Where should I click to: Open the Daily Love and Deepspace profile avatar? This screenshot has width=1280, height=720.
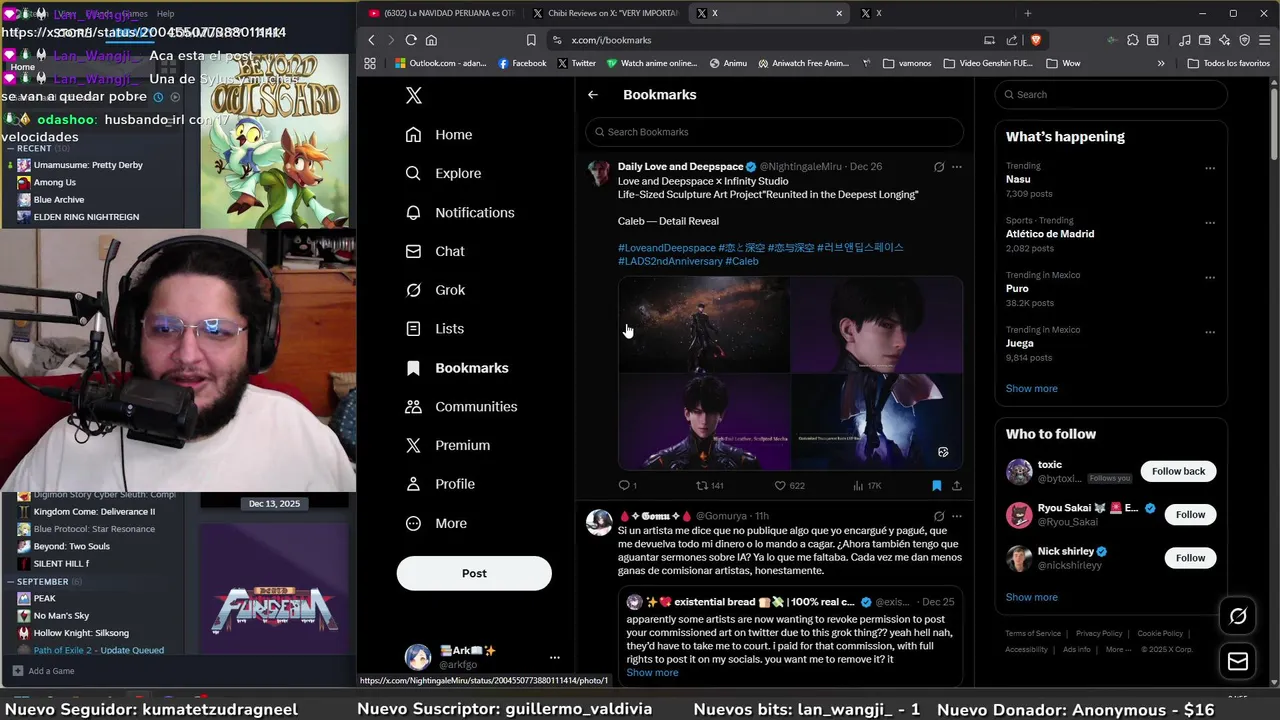click(x=599, y=173)
